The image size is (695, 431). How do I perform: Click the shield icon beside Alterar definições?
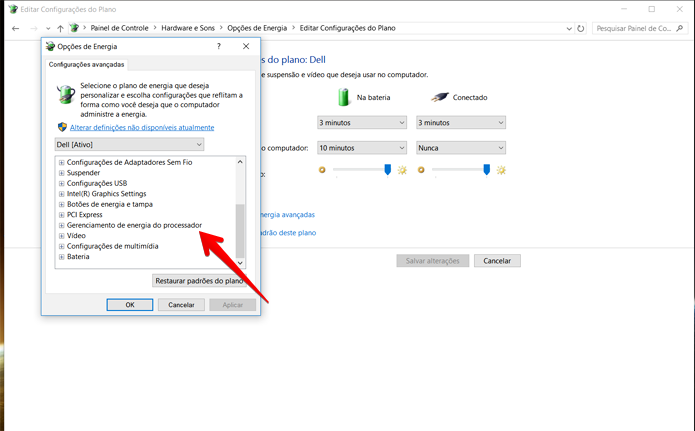[x=62, y=127]
